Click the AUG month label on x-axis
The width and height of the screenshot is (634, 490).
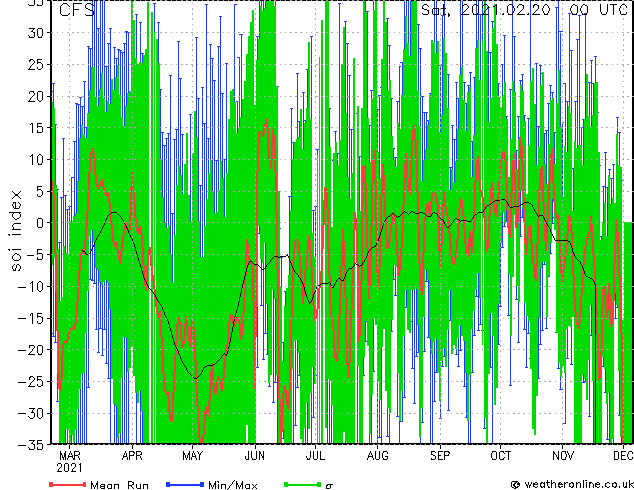tap(377, 456)
